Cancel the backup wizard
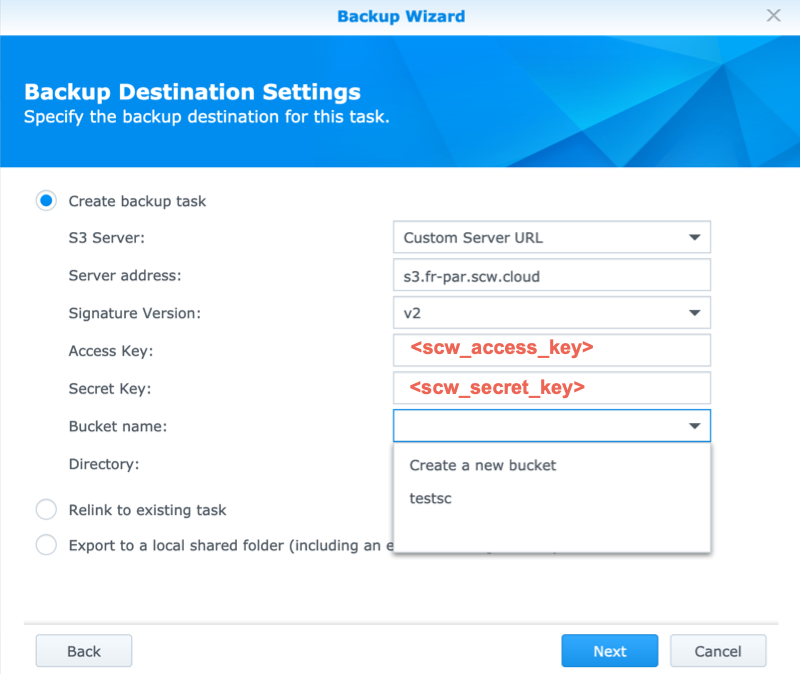The image size is (800, 674). pyautogui.click(x=718, y=651)
